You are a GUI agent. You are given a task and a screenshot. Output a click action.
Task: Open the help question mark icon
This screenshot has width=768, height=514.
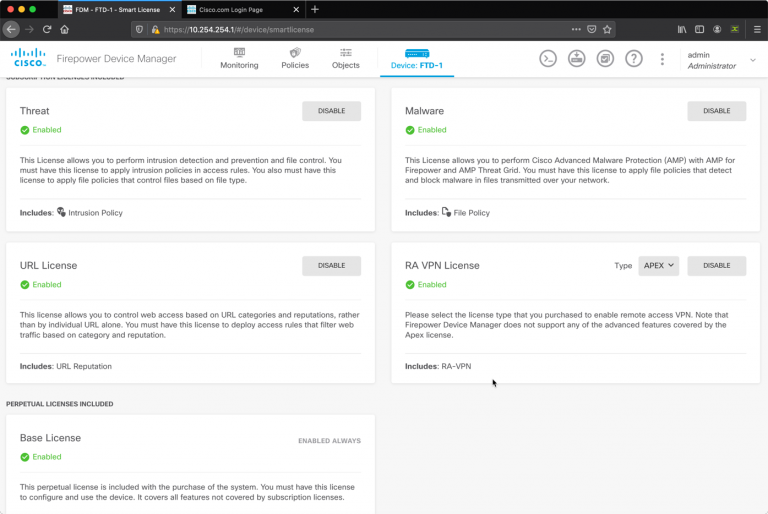[634, 59]
